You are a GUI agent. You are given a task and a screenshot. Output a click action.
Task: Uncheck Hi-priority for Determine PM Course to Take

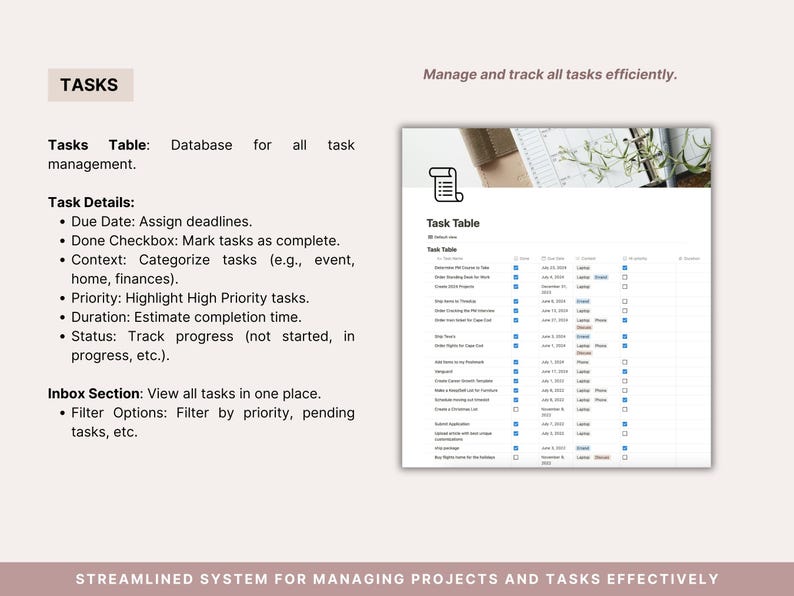click(624, 268)
